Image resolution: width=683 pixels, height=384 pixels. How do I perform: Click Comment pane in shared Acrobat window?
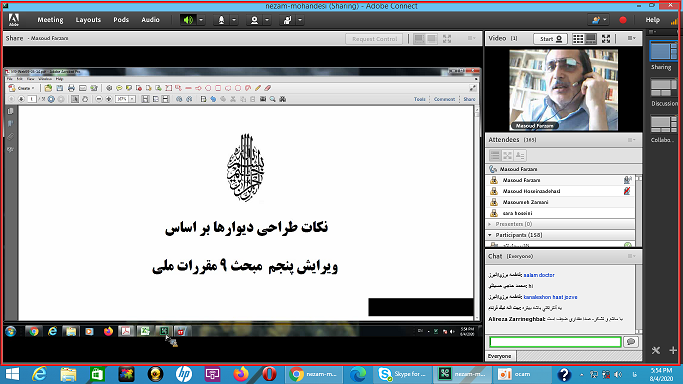(444, 99)
